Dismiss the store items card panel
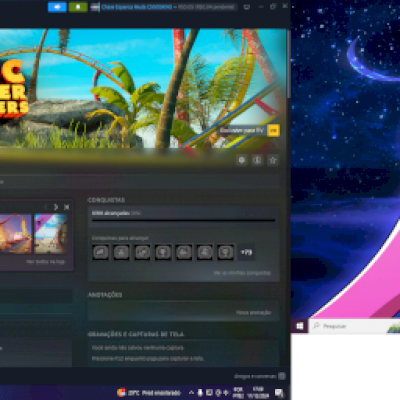 pyautogui.click(x=66, y=207)
